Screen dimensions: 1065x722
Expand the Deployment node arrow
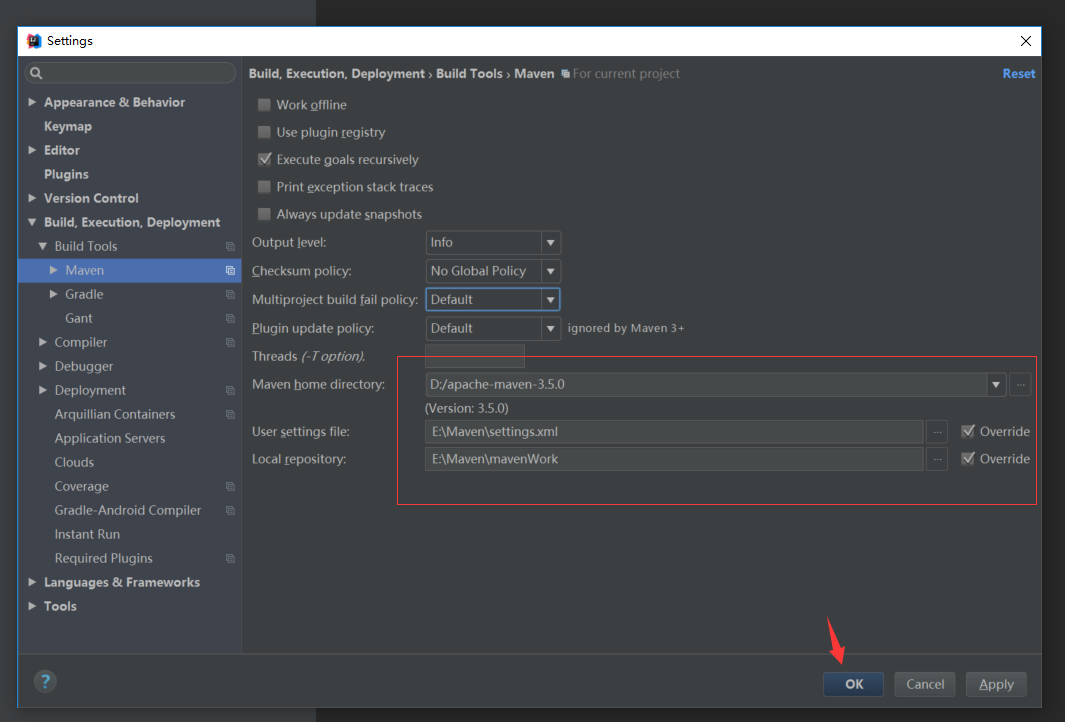coord(43,390)
